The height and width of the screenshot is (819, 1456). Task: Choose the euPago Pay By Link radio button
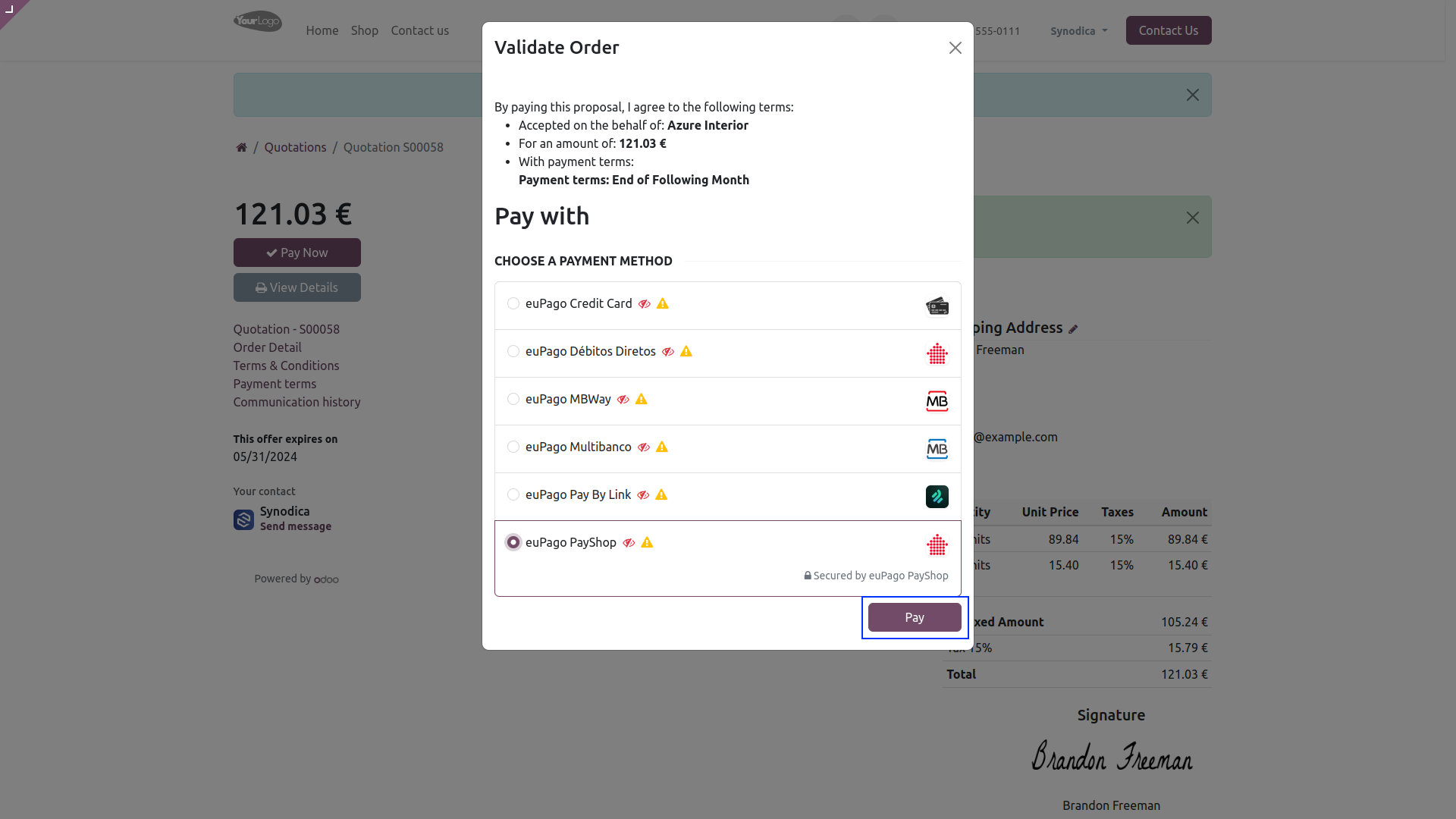click(x=513, y=494)
